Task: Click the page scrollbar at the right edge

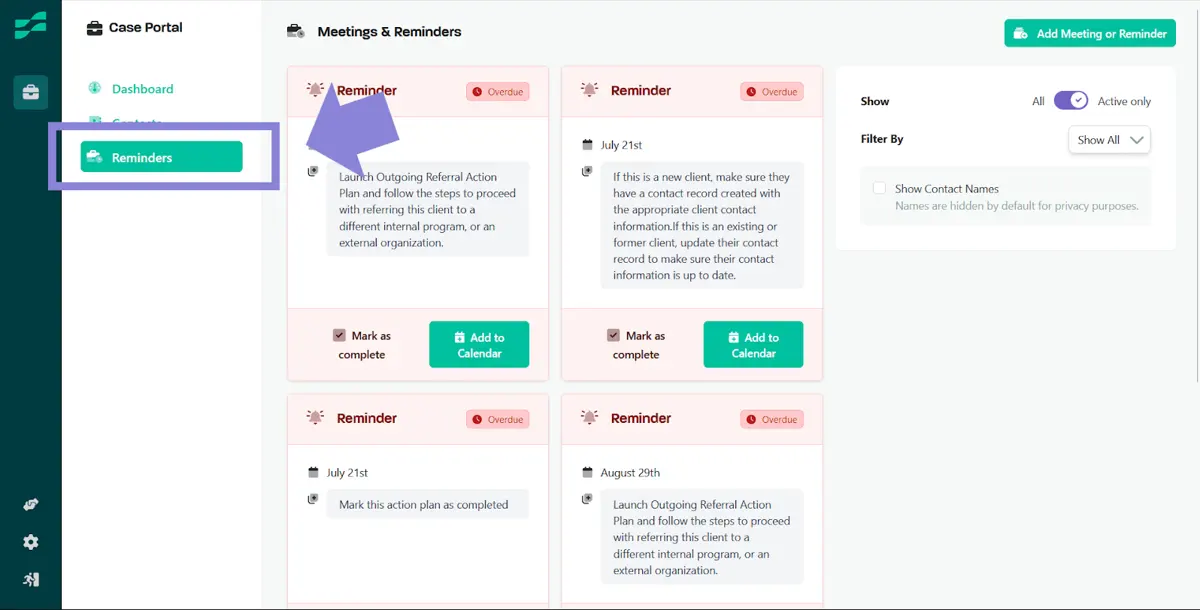Action: tap(1196, 190)
